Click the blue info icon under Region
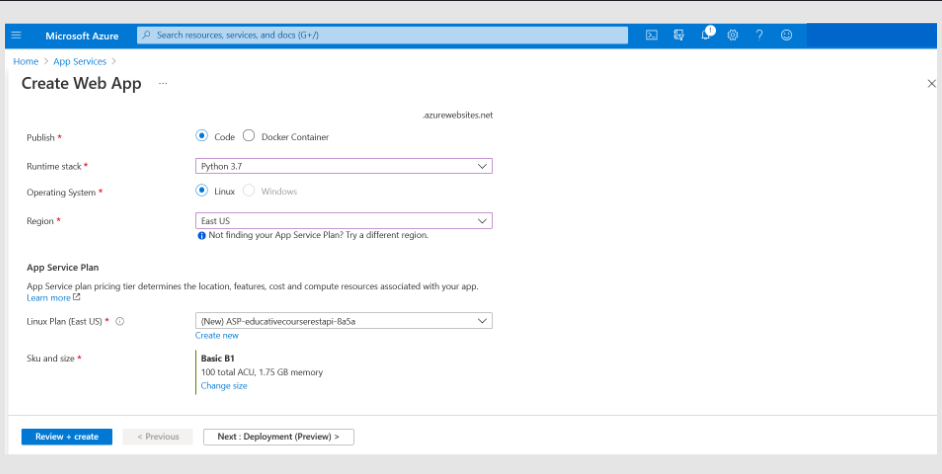This screenshot has height=474, width=942. (201, 236)
